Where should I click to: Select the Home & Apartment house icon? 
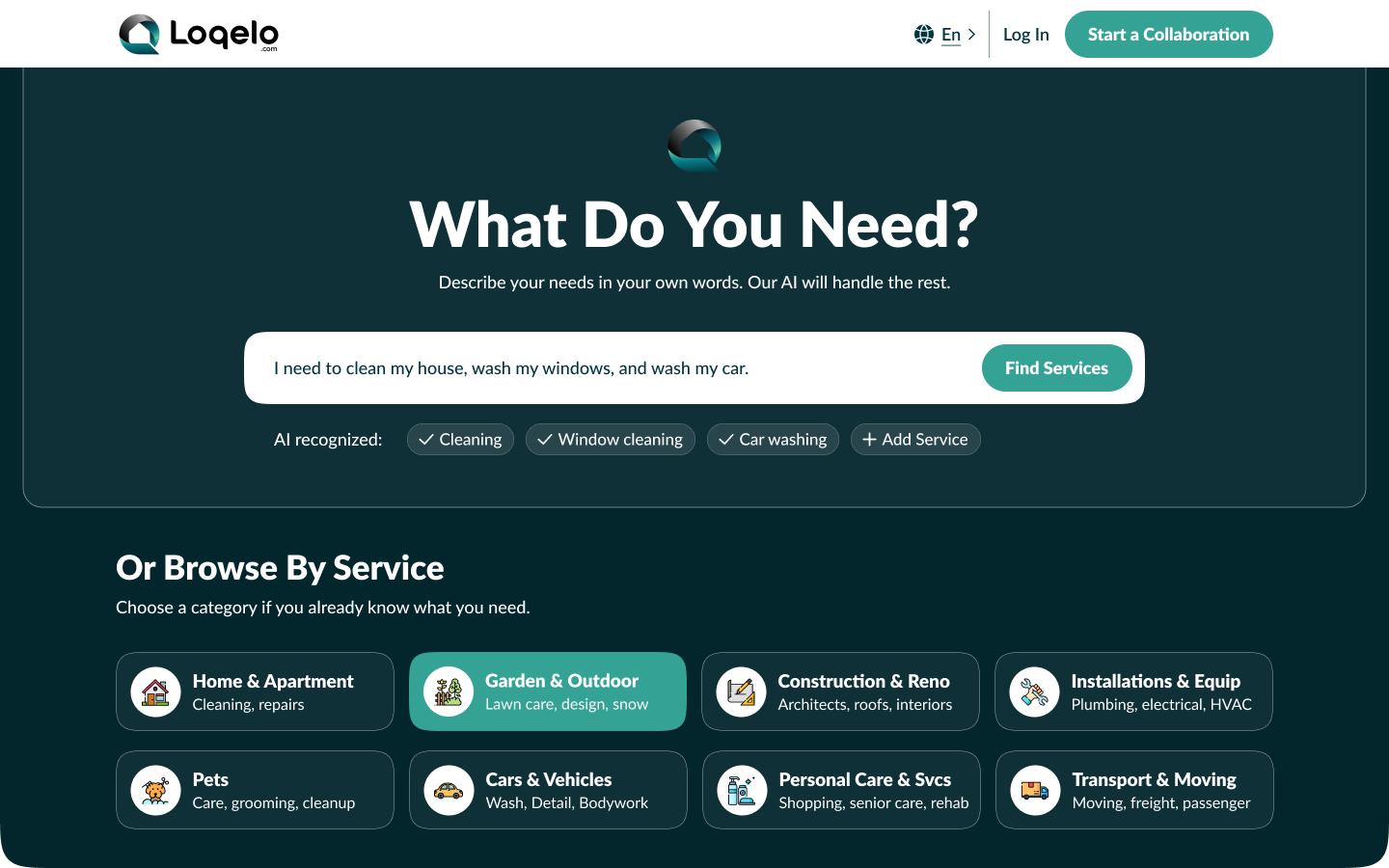[x=155, y=692]
